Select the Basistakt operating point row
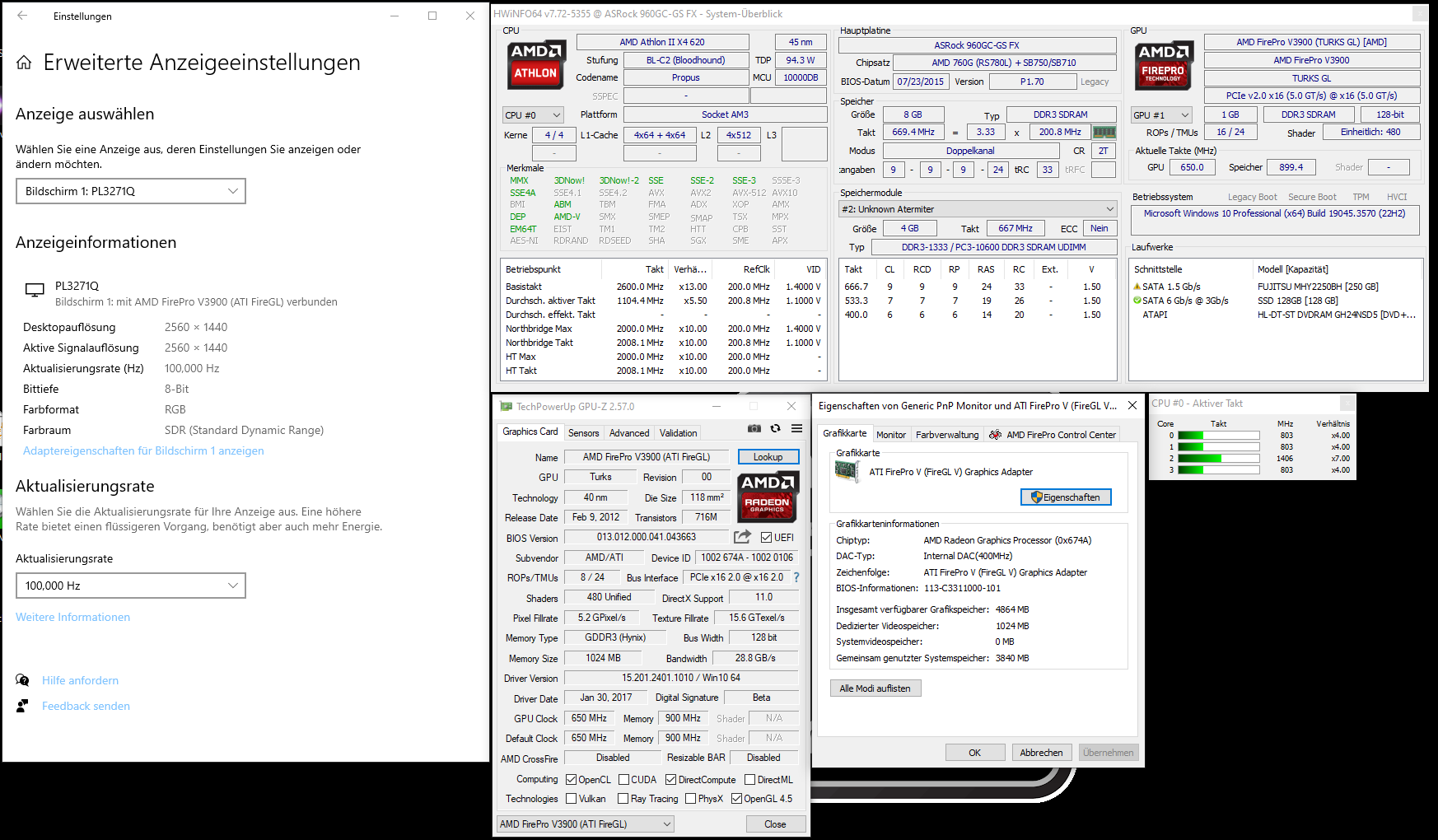This screenshot has width=1438, height=840. [x=663, y=287]
